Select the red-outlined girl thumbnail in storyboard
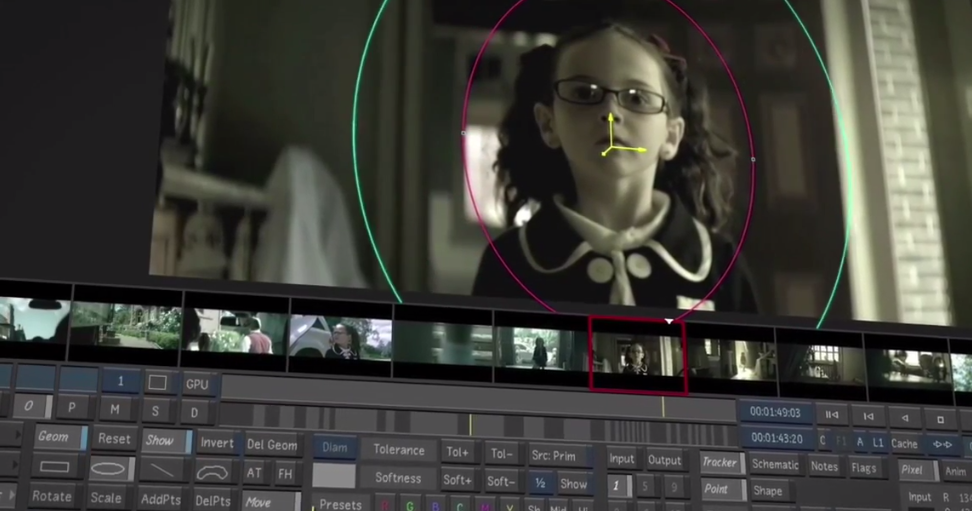The height and width of the screenshot is (511, 972). (638, 355)
